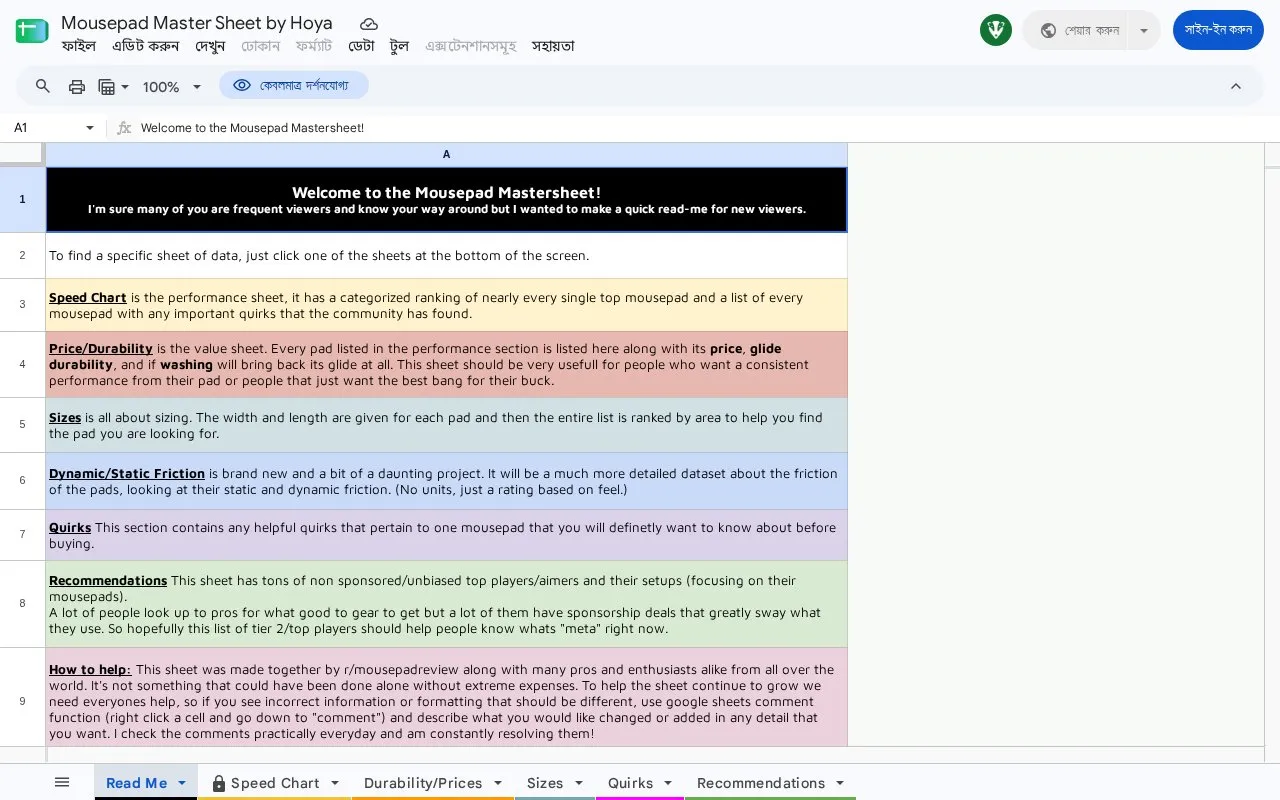Select row 5 header
1280x800 pixels.
(x=22, y=424)
